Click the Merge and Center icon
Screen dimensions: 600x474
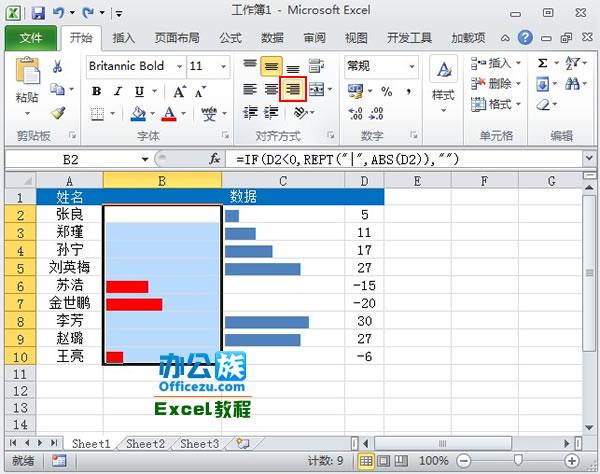(316, 90)
